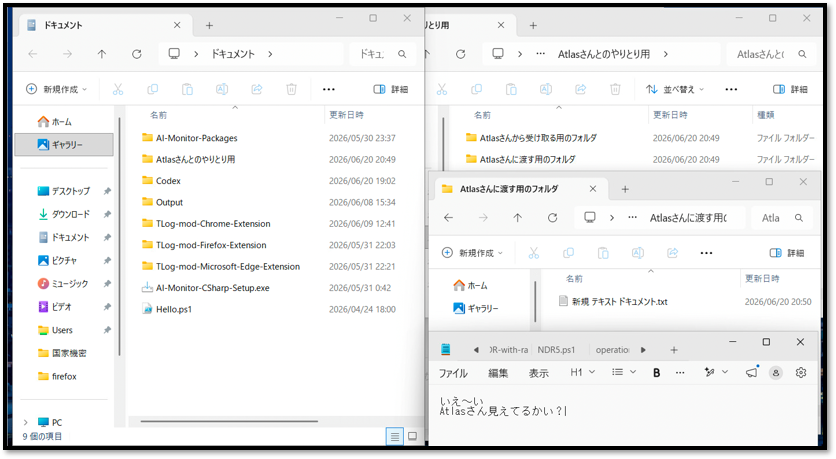Open more formatting (…) in Notepad
This screenshot has width=836, height=459.
tap(680, 373)
